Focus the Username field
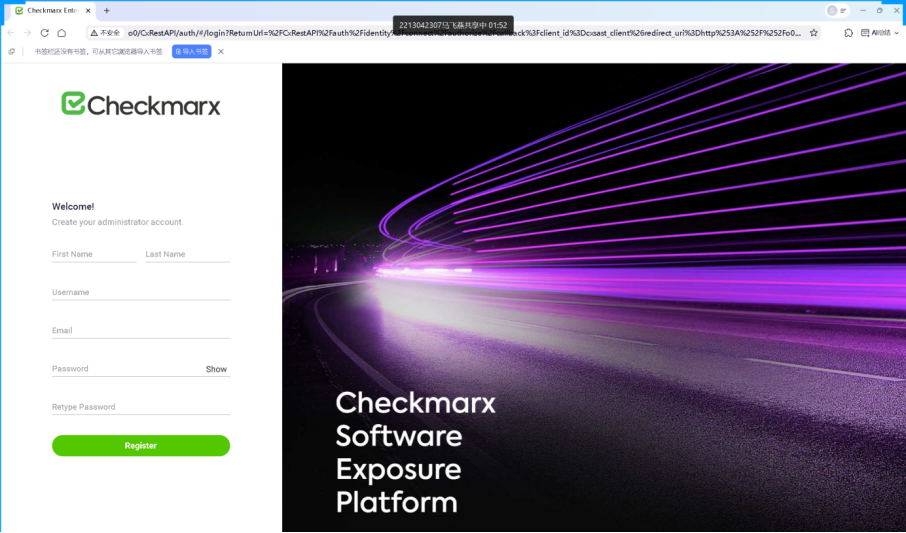906x533 pixels. click(141, 292)
